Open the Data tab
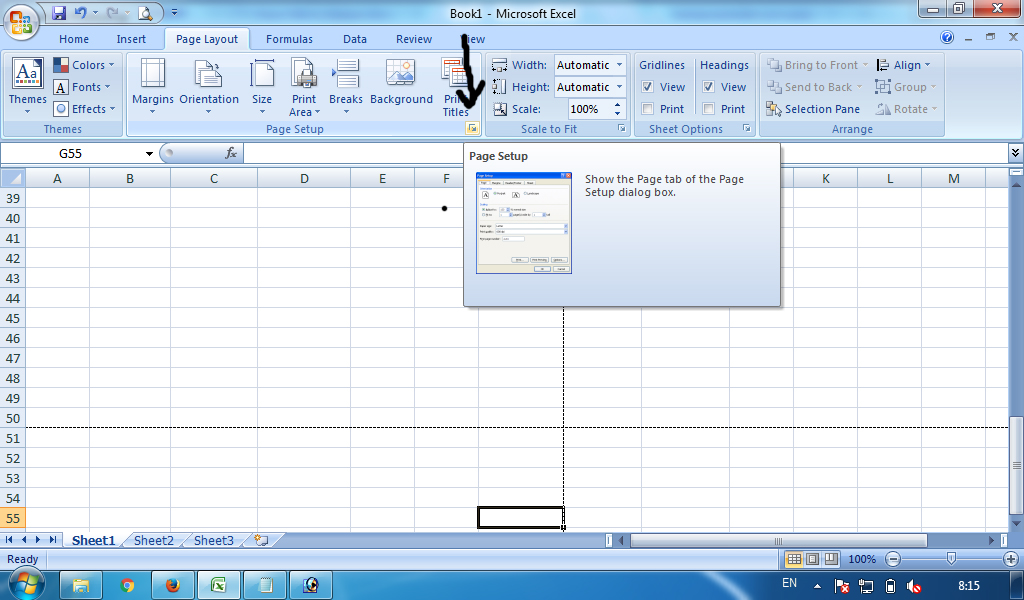The width and height of the screenshot is (1024, 600). pos(355,39)
